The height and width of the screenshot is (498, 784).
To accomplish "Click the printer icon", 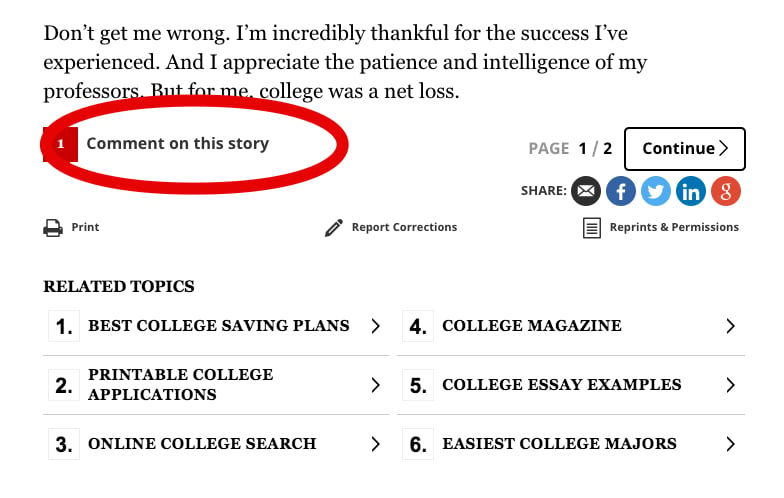I will click(53, 228).
